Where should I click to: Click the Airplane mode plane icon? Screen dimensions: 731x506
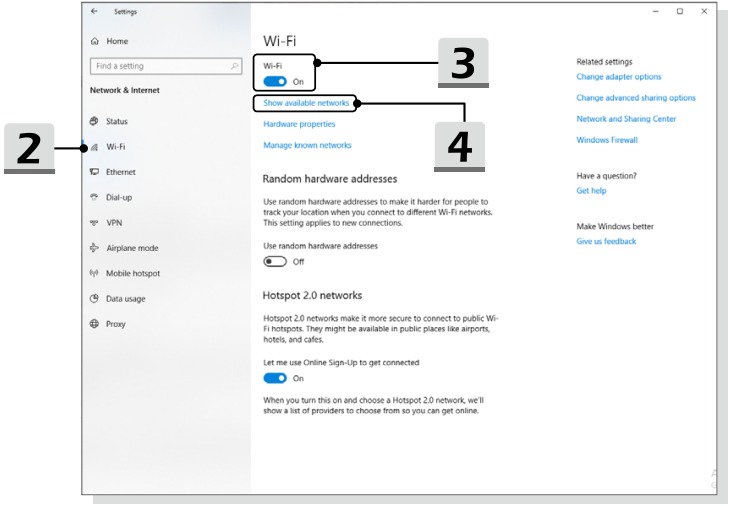click(94, 248)
